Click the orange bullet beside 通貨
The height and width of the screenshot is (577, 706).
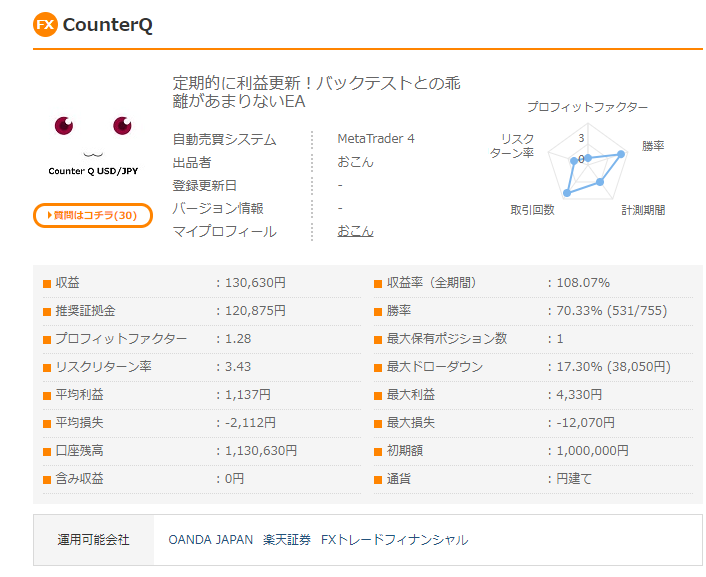click(378, 479)
